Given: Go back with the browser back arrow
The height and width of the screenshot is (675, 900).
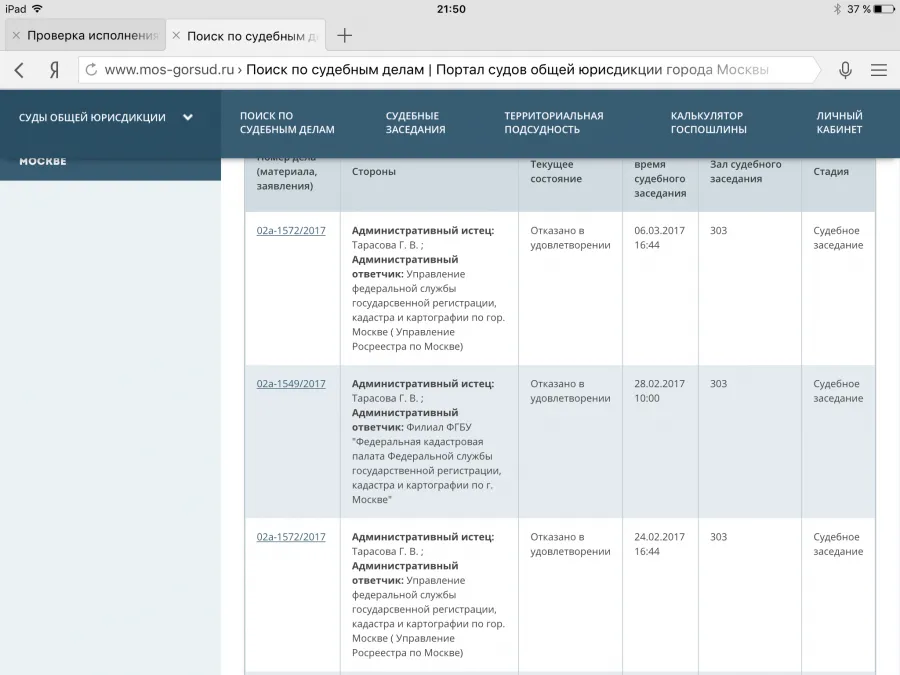Looking at the screenshot, I should pyautogui.click(x=19, y=70).
